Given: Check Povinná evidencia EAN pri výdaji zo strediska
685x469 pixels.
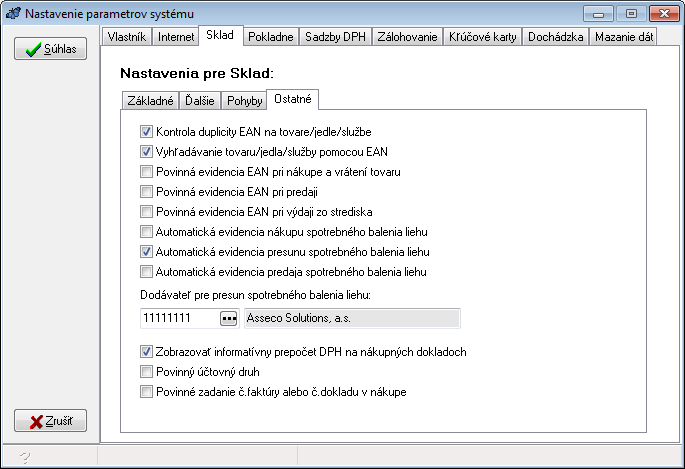Looking at the screenshot, I should tap(146, 212).
